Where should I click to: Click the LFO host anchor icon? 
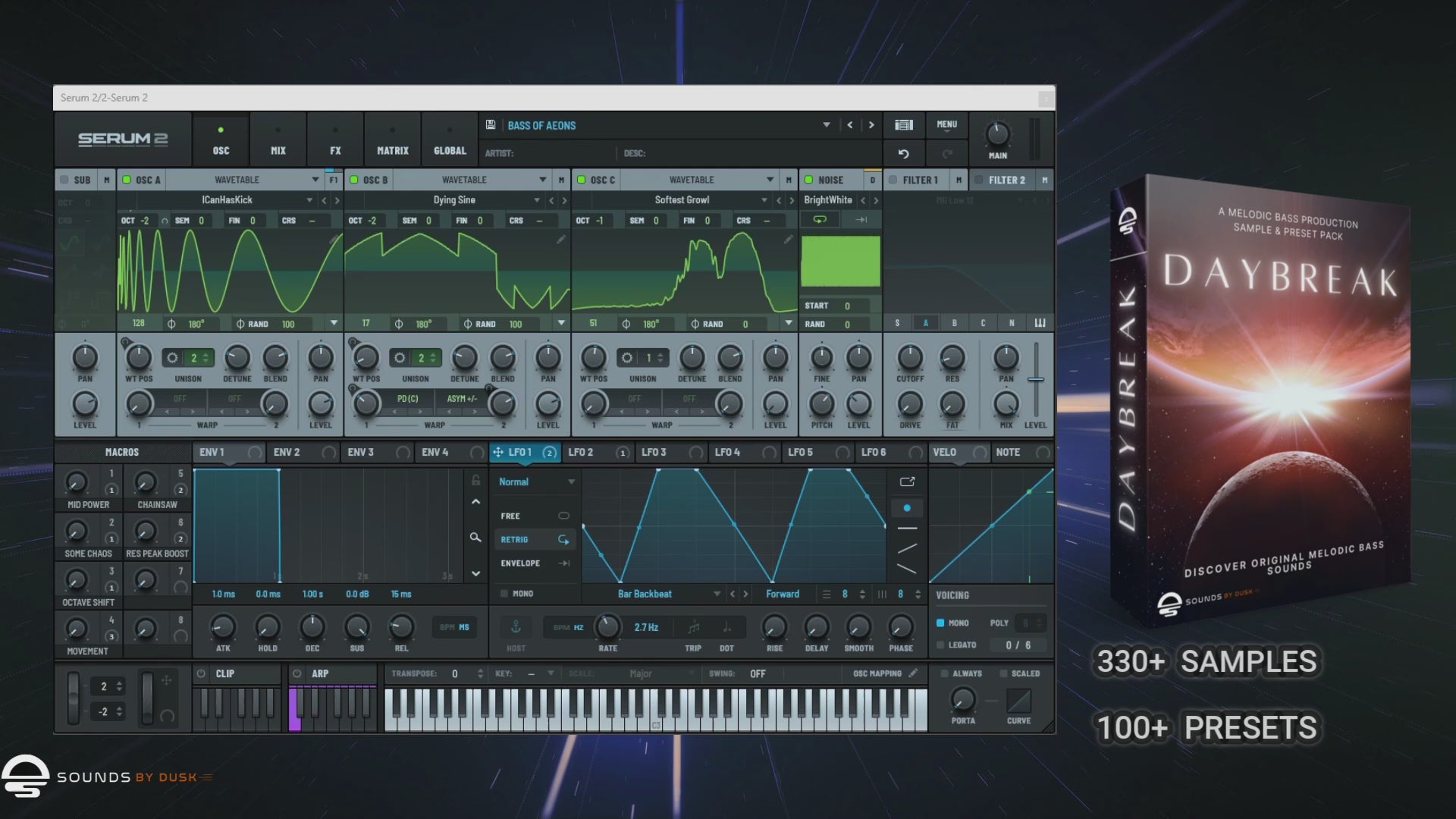[516, 627]
